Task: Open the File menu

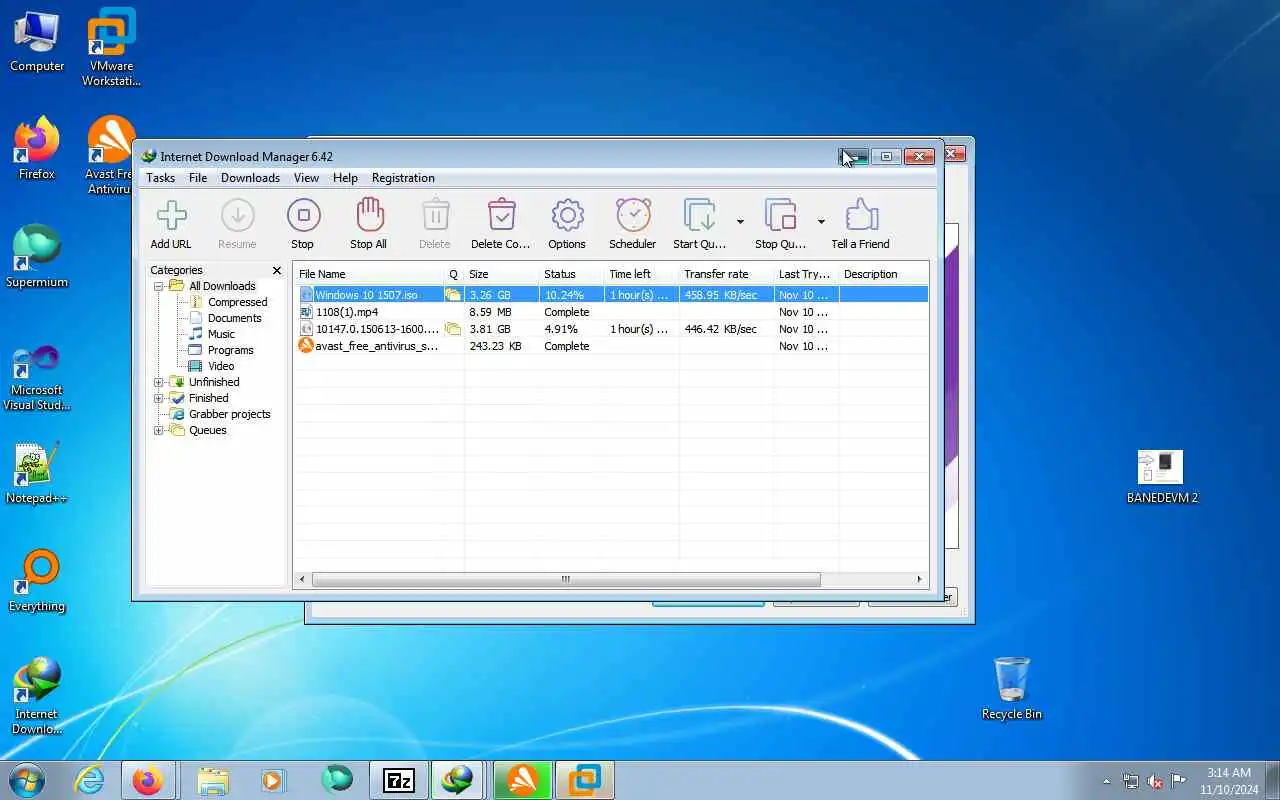Action: click(198, 178)
